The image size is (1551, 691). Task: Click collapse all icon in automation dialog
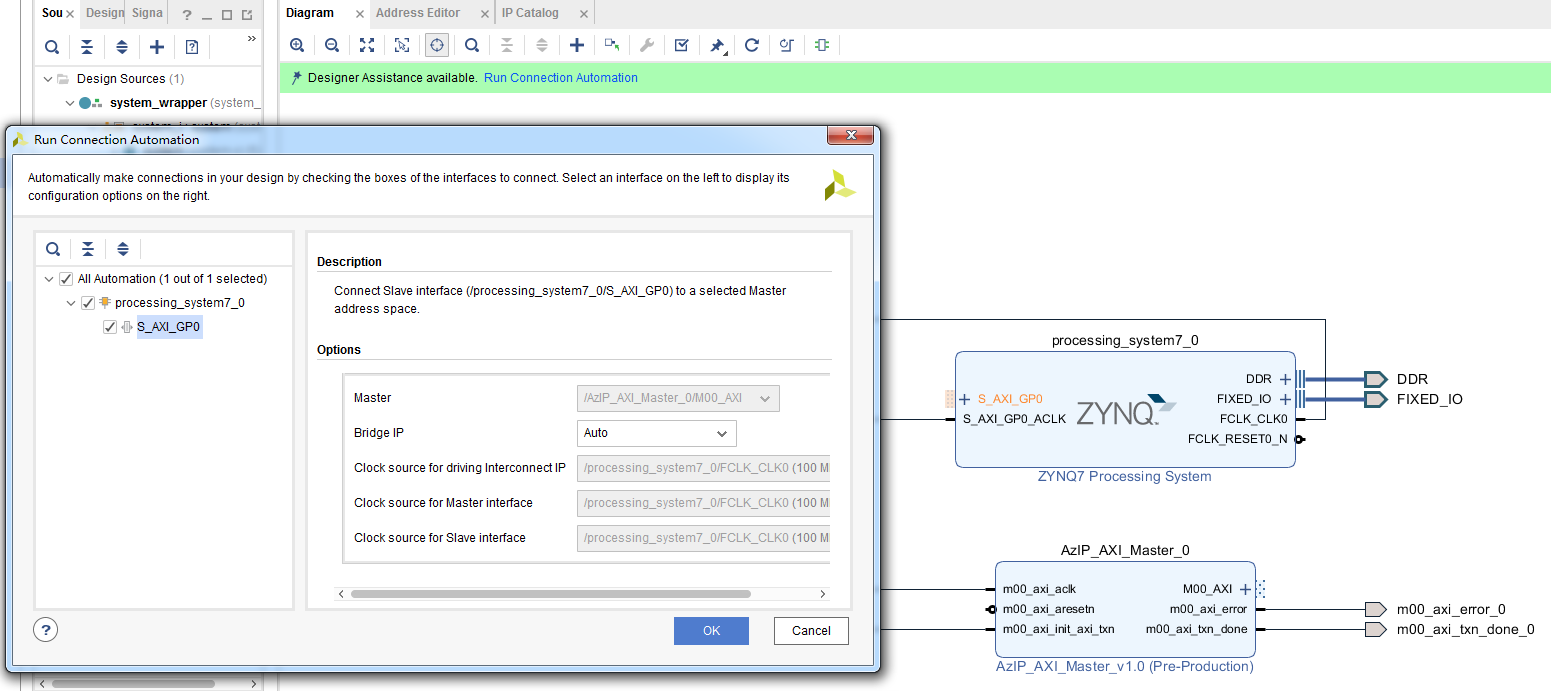click(x=88, y=249)
